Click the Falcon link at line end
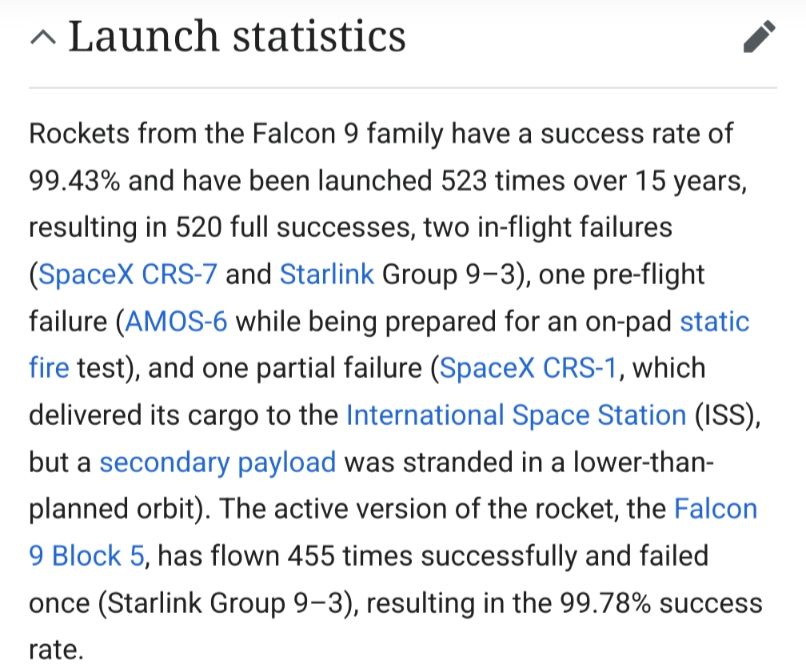The width and height of the screenshot is (806, 668). click(716, 509)
